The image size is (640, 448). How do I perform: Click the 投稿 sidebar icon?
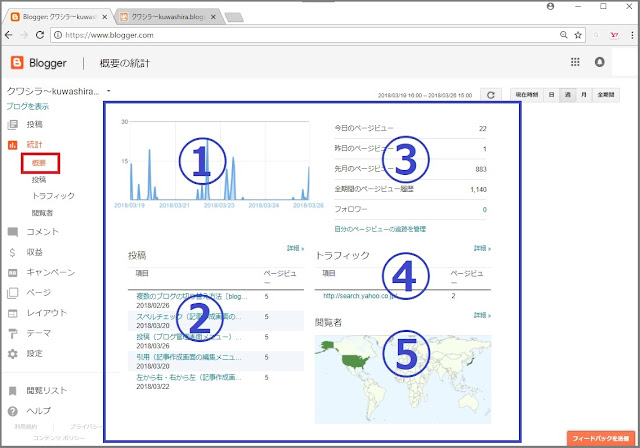[x=13, y=124]
